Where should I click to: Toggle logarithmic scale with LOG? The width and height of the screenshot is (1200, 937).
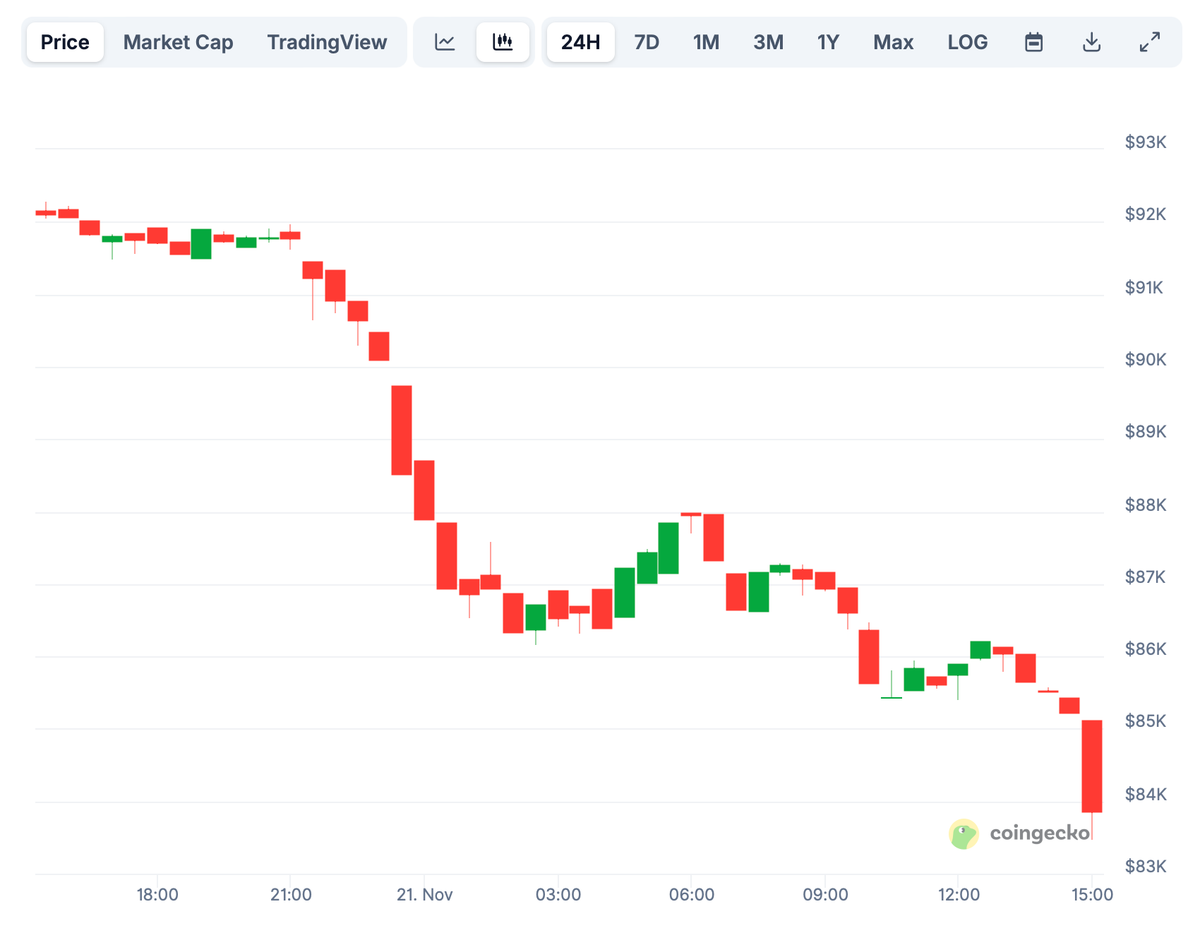967,42
